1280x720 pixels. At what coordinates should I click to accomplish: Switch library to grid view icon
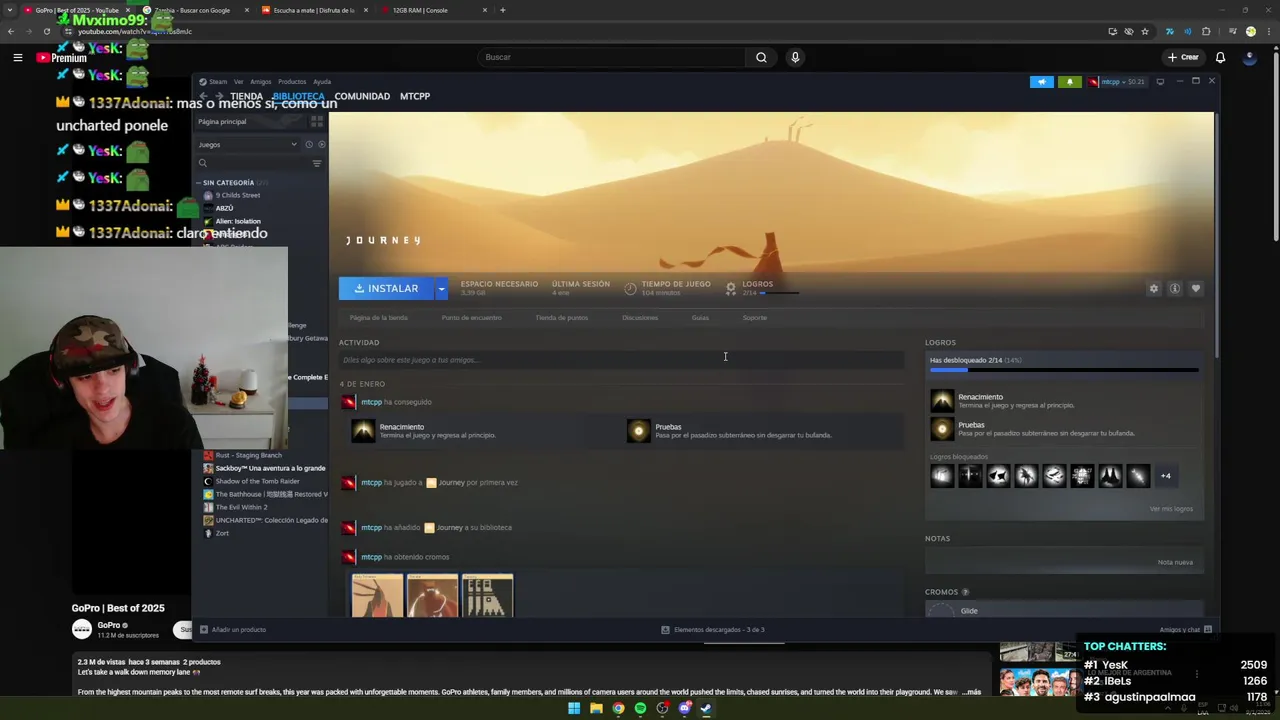pyautogui.click(x=317, y=121)
